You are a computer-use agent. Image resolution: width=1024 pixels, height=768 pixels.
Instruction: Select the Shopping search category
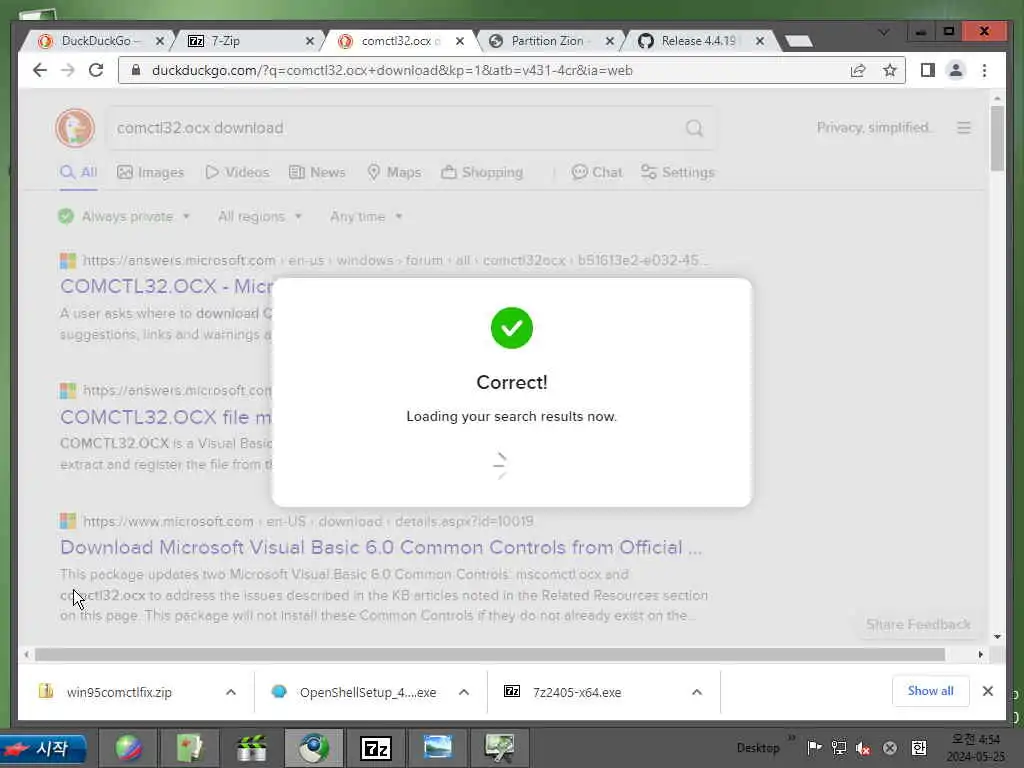pos(482,172)
